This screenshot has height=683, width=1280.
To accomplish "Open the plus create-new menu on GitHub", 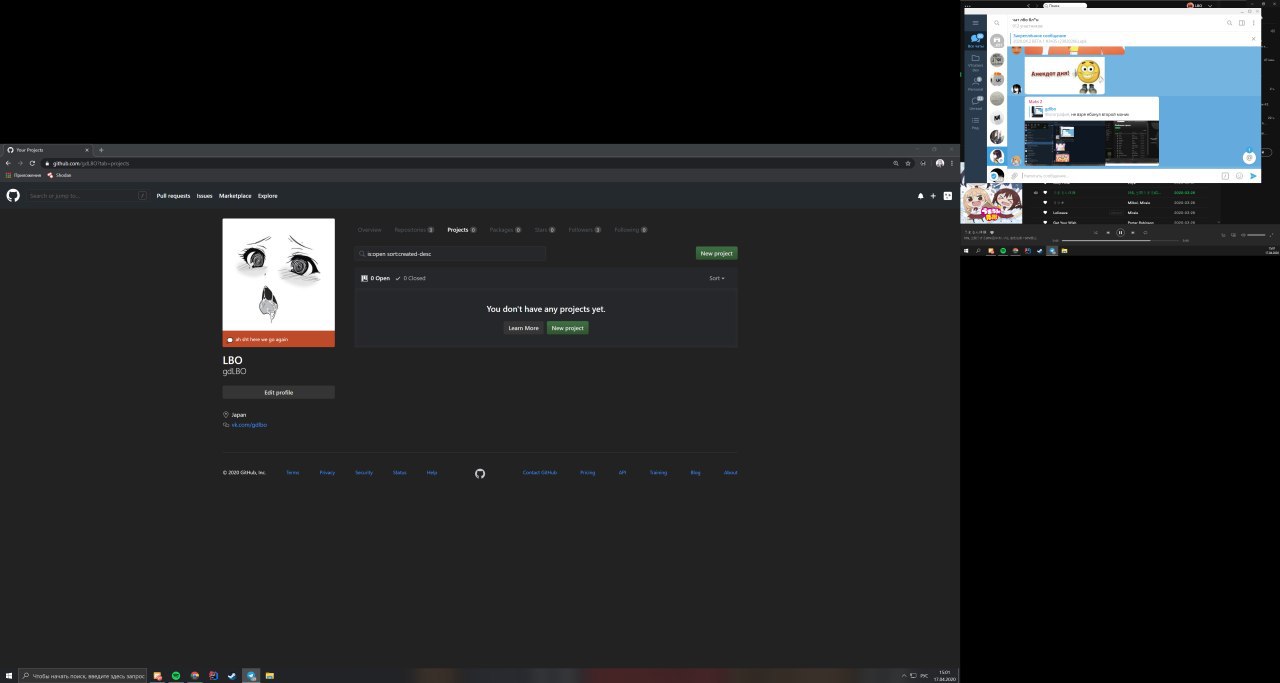I will point(933,196).
